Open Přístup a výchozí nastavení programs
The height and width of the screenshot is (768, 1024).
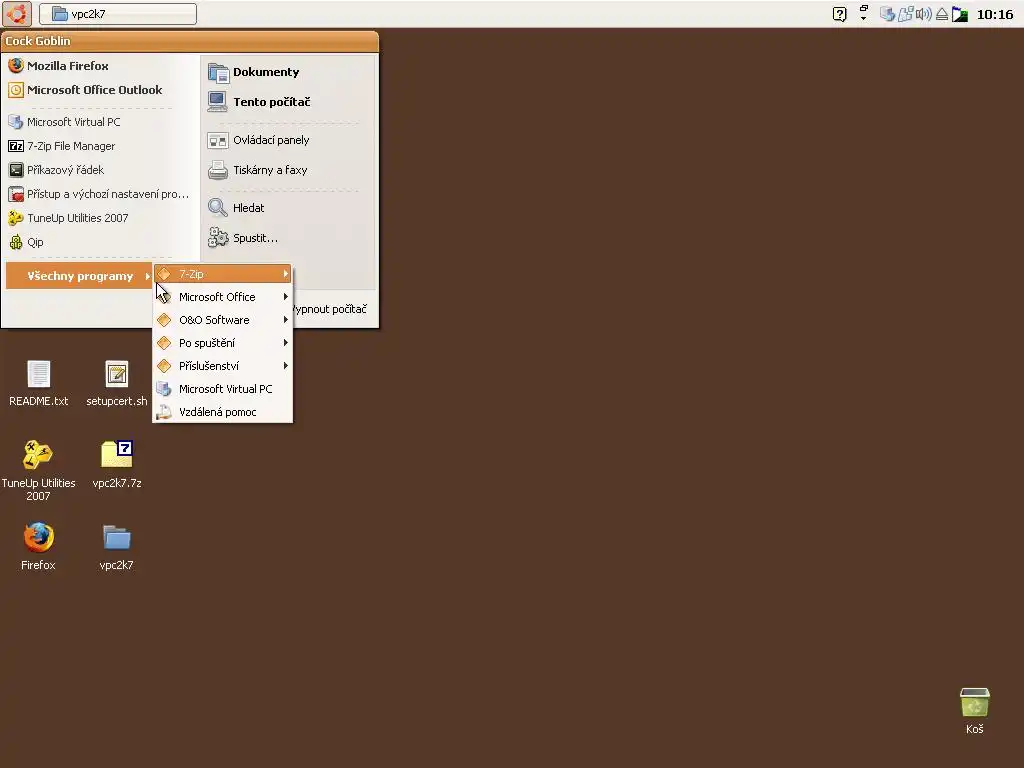click(x=98, y=194)
